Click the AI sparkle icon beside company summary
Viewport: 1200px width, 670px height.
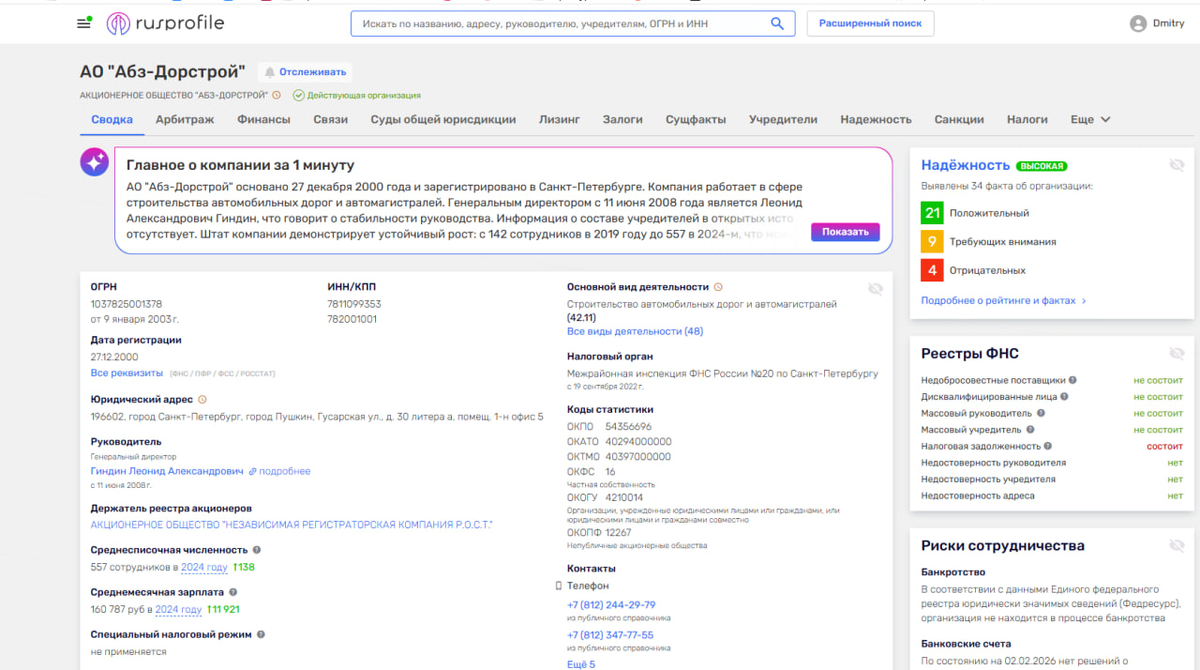point(94,160)
